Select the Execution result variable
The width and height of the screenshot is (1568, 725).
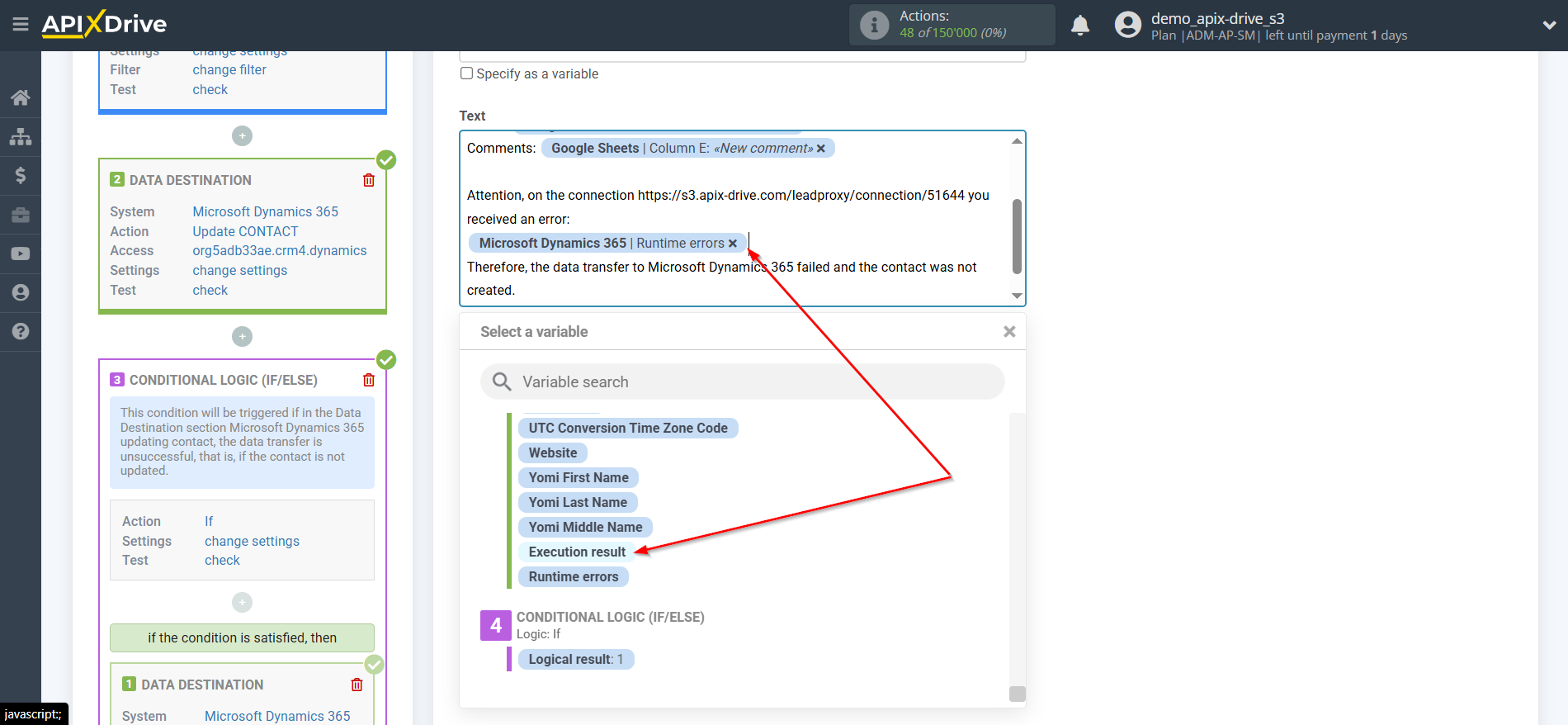tap(577, 552)
